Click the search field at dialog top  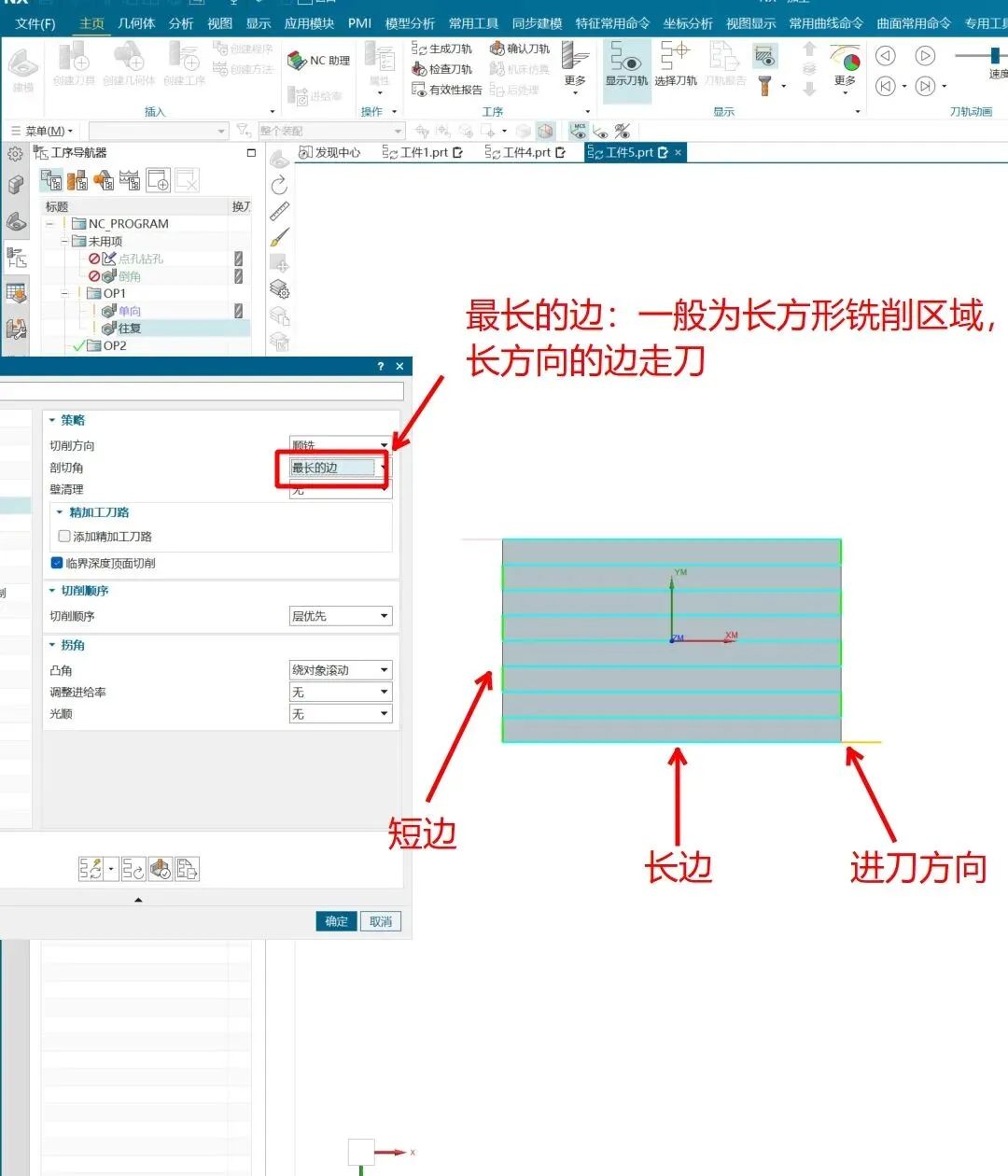202,391
